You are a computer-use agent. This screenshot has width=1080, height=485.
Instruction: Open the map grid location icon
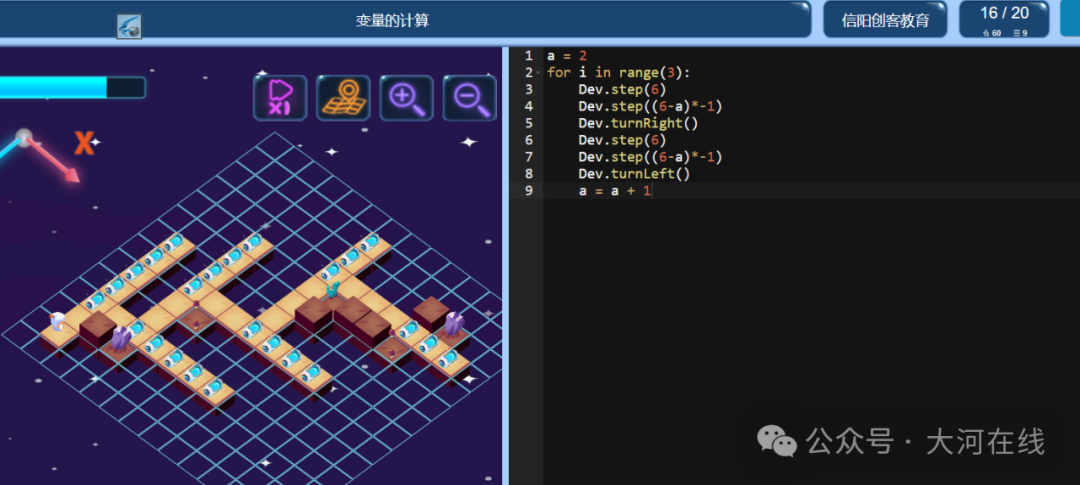pos(343,98)
